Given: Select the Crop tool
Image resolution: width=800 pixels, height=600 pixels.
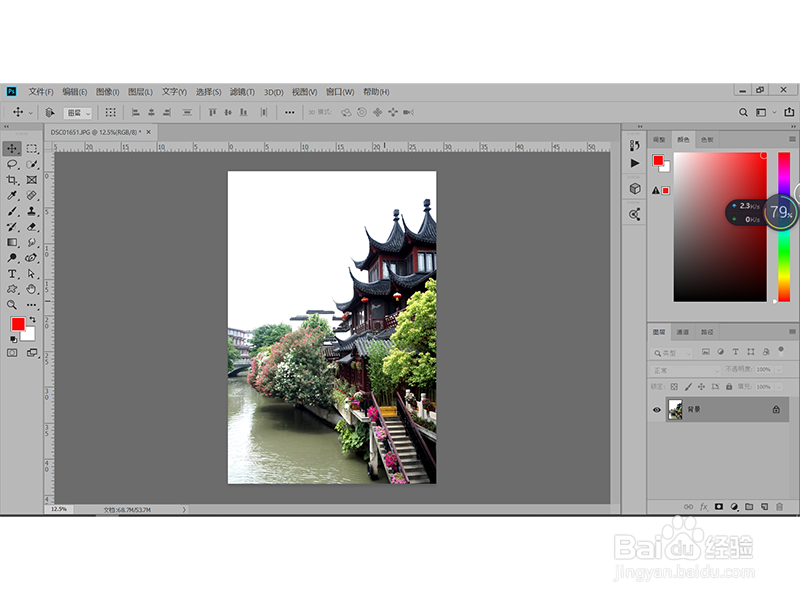Looking at the screenshot, I should coord(12,180).
